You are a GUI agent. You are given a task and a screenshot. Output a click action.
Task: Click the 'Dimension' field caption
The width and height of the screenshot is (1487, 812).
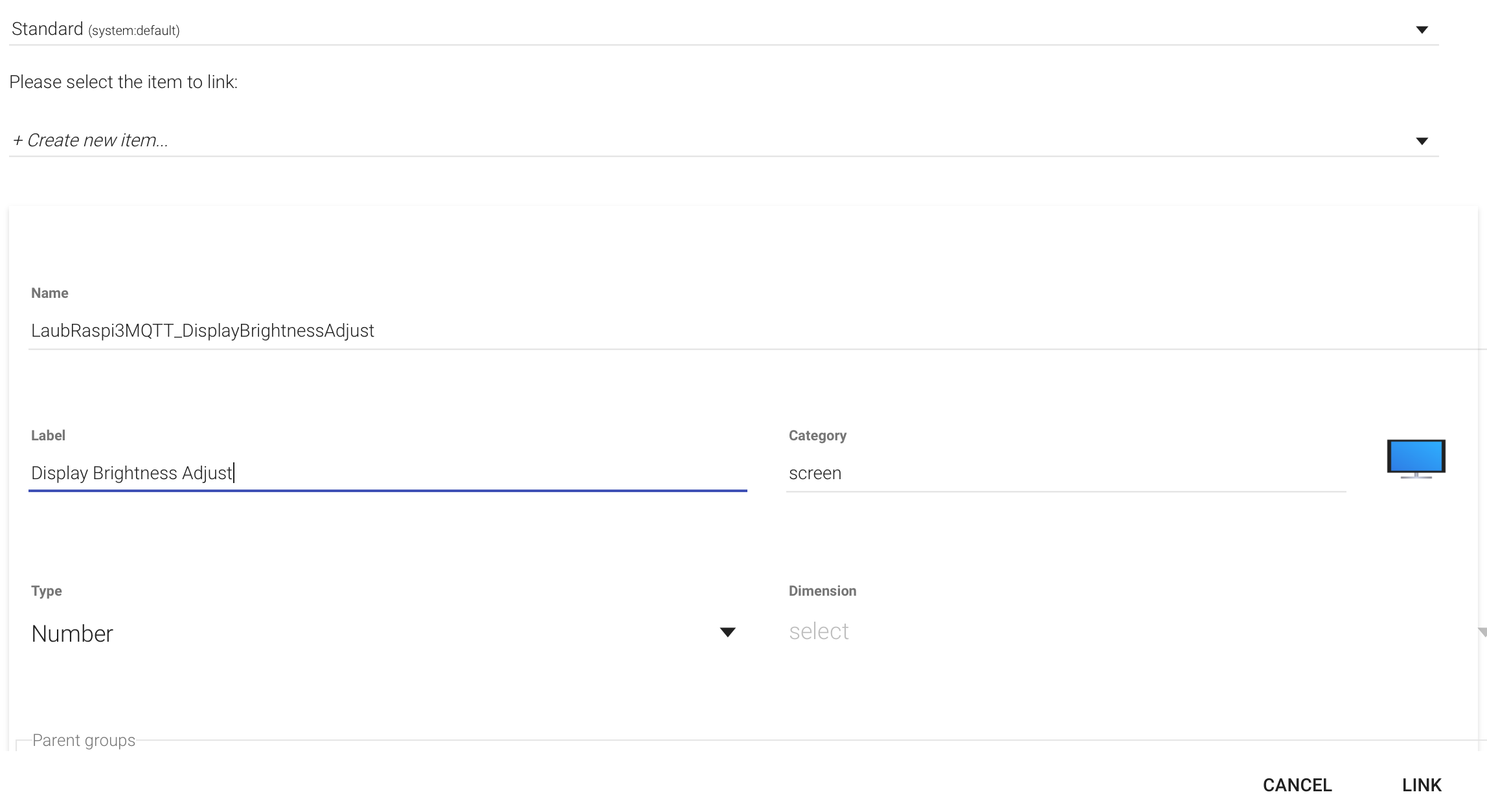823,591
